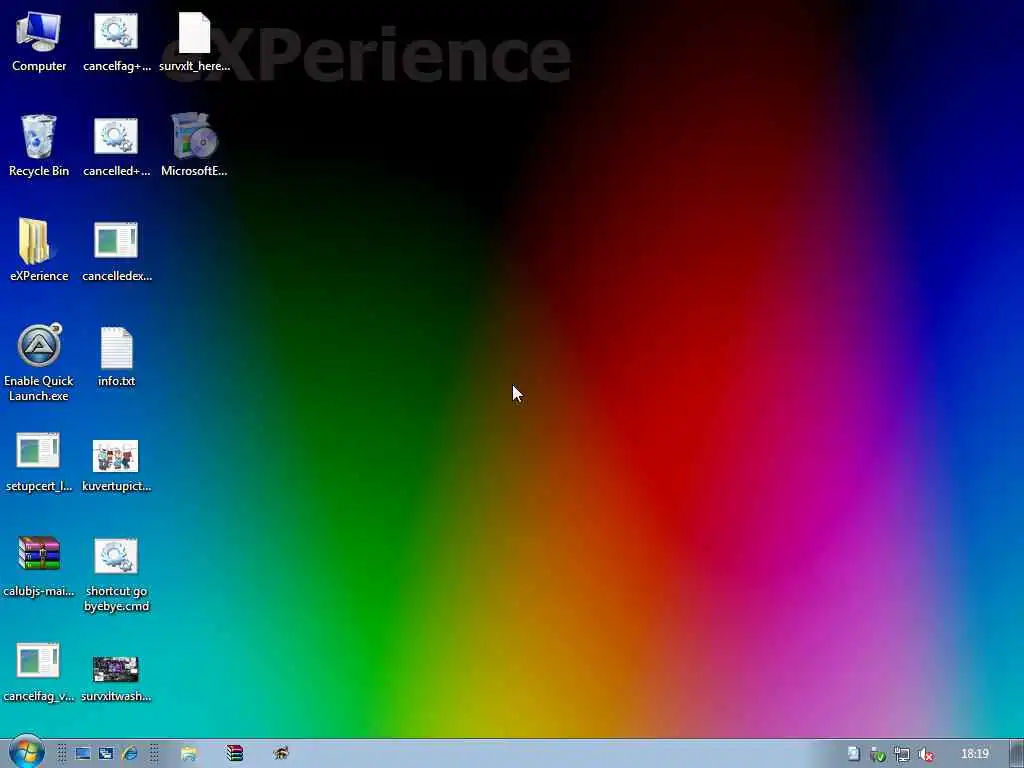Select the info.txt text file
The image size is (1024, 768).
coord(116,357)
